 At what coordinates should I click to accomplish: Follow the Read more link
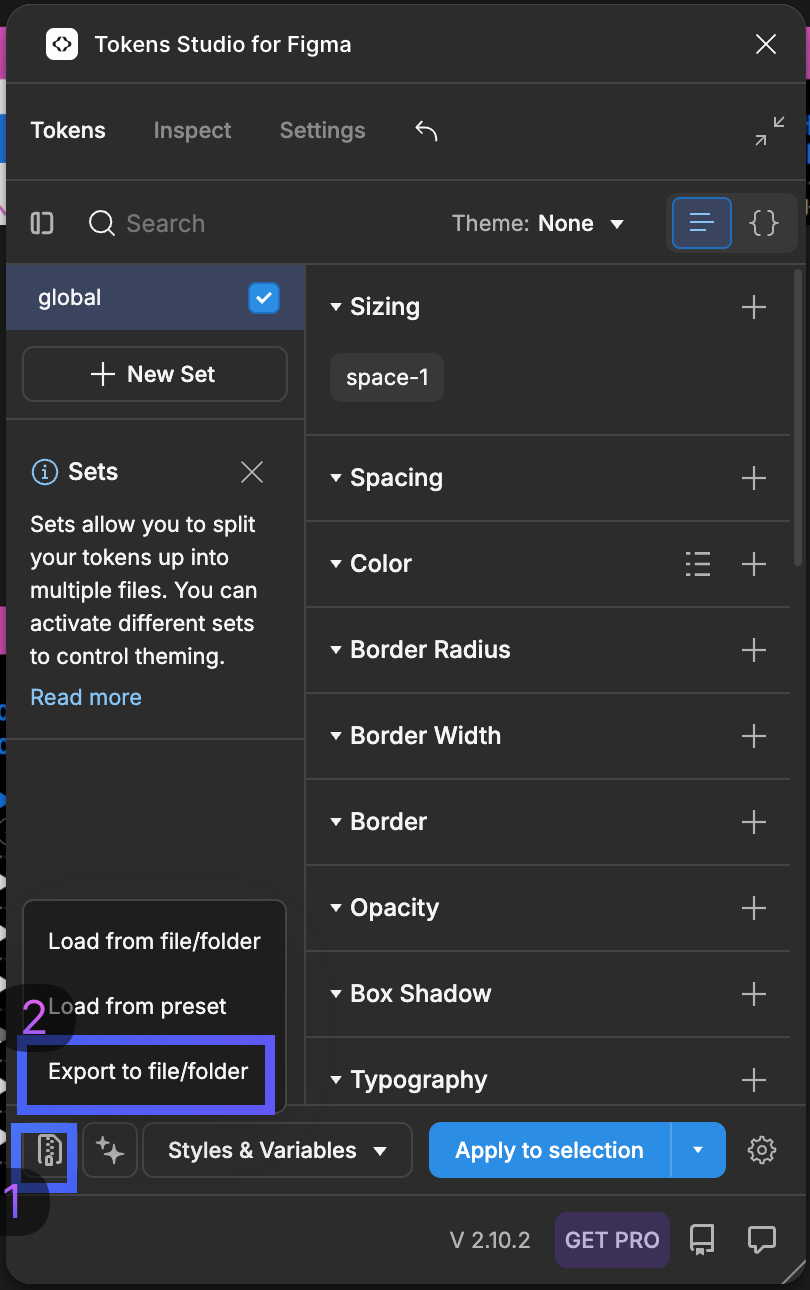point(86,697)
